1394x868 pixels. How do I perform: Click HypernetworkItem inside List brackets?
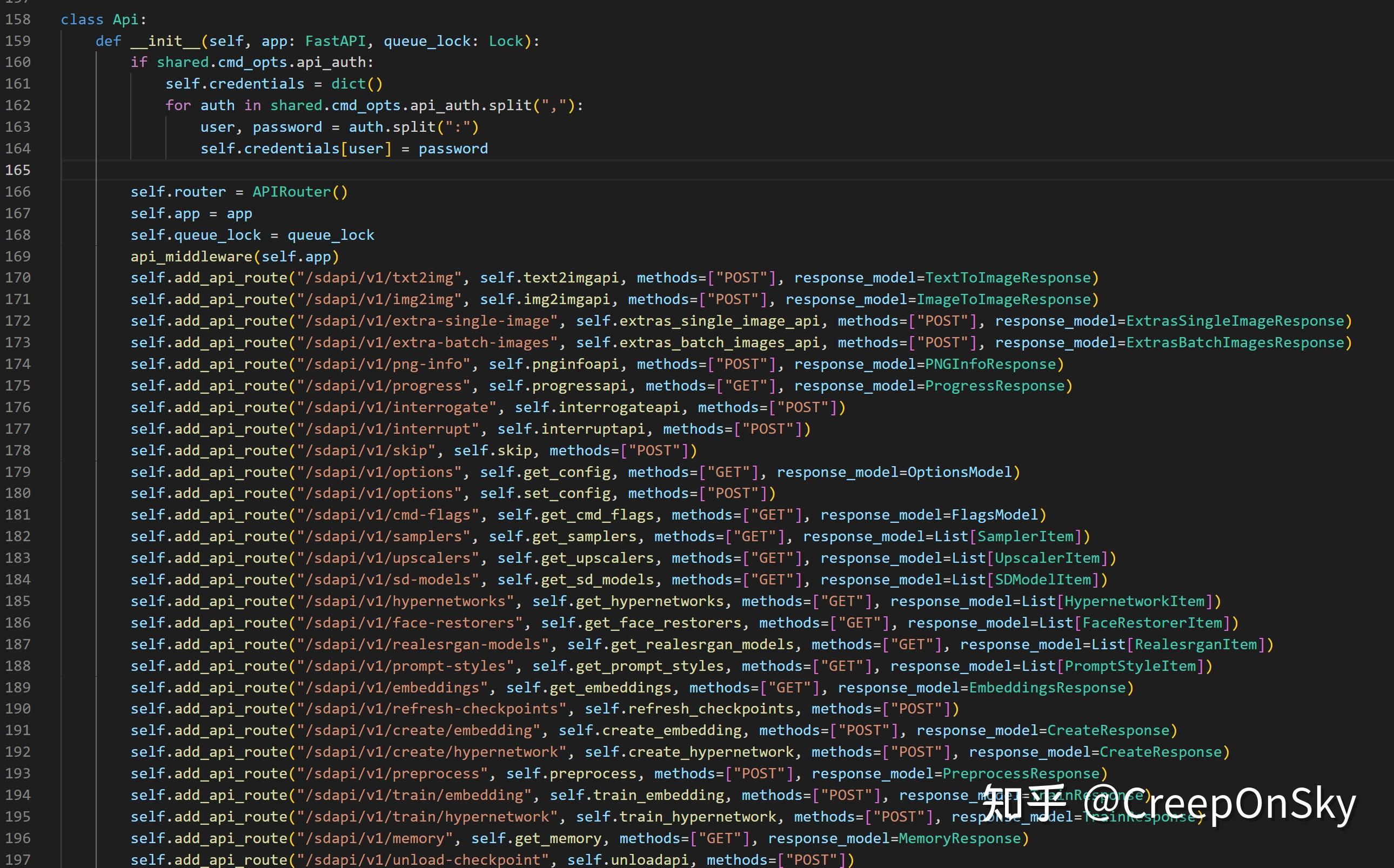pyautogui.click(x=1135, y=601)
